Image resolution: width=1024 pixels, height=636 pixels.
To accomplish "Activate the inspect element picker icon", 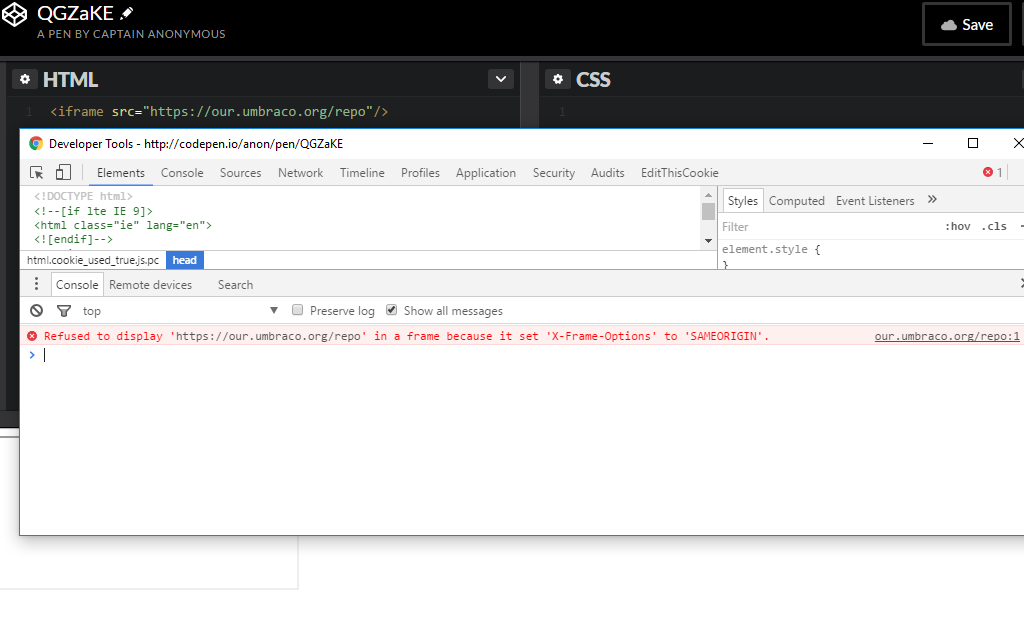I will [37, 172].
